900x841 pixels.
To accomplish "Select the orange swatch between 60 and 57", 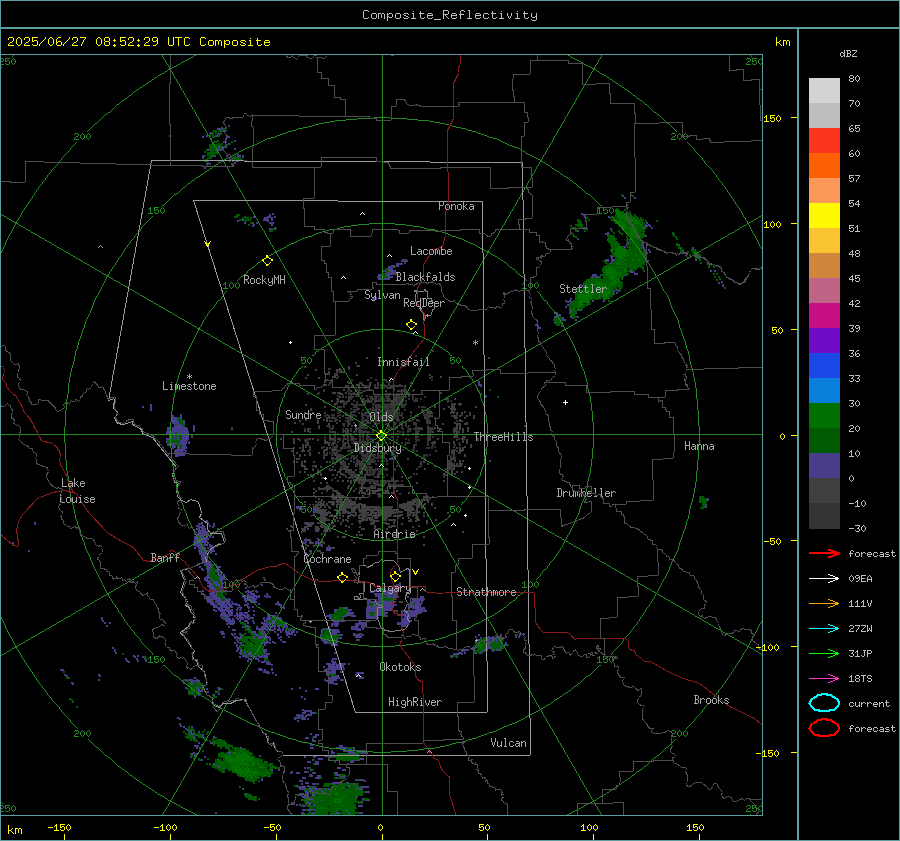I will coord(824,165).
